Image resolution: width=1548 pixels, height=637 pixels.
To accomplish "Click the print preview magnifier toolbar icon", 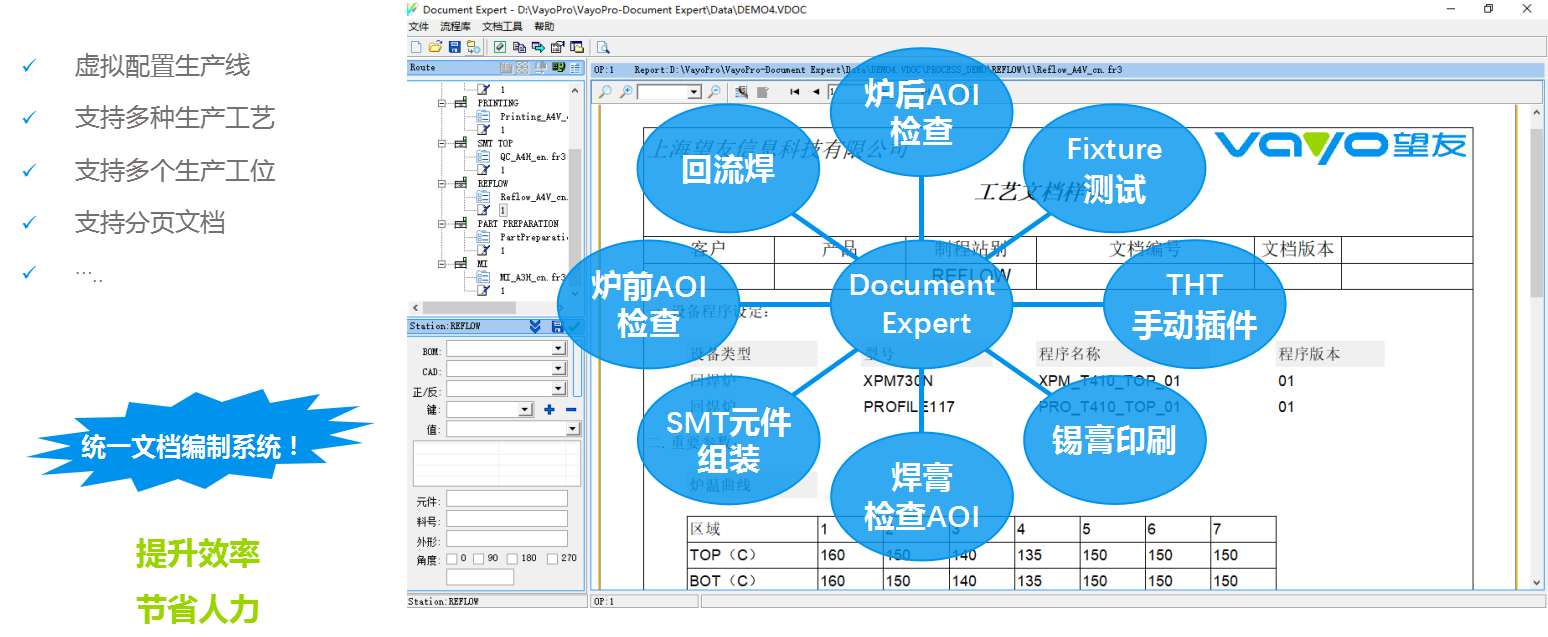I will click(603, 47).
